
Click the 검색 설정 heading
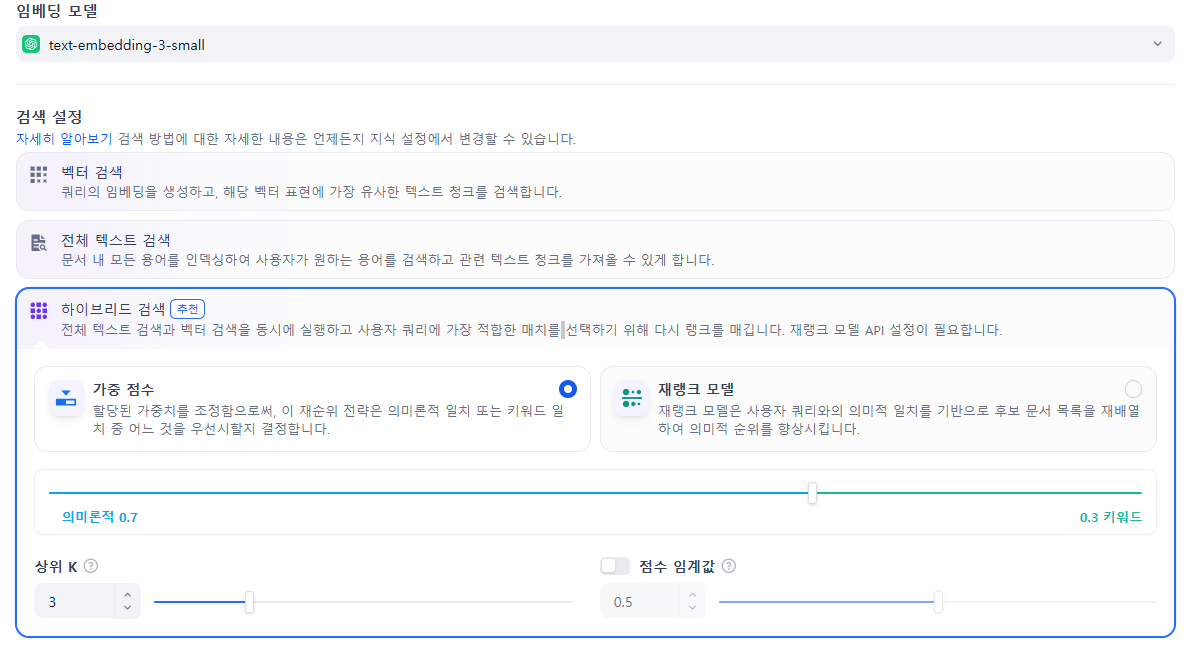tap(49, 117)
